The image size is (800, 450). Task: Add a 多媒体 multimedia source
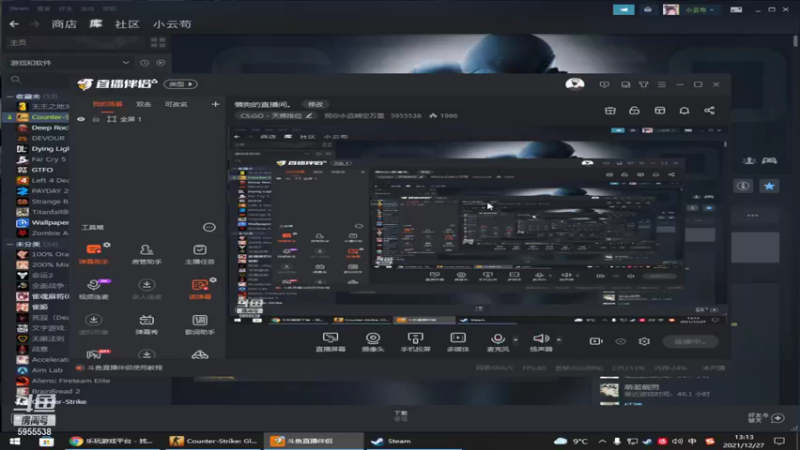tap(458, 342)
